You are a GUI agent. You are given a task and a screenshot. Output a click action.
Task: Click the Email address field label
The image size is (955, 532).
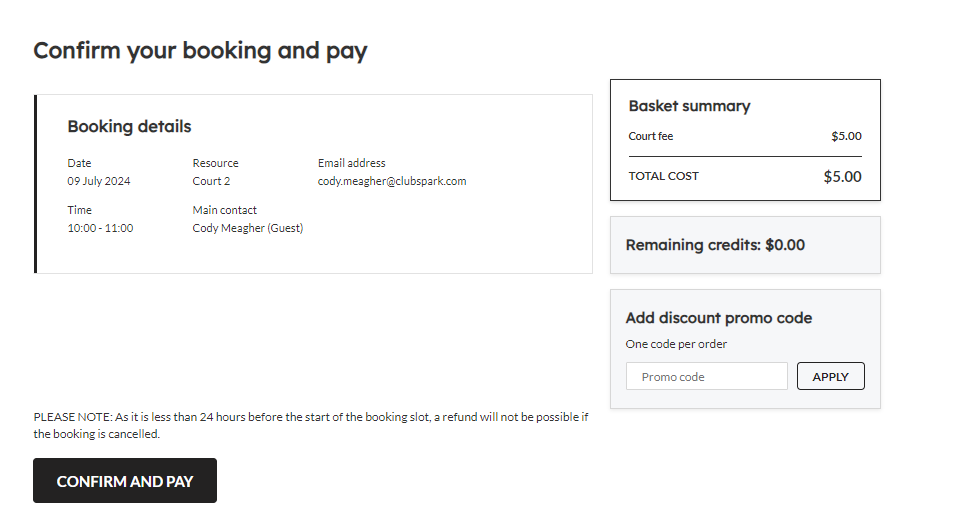coord(351,163)
